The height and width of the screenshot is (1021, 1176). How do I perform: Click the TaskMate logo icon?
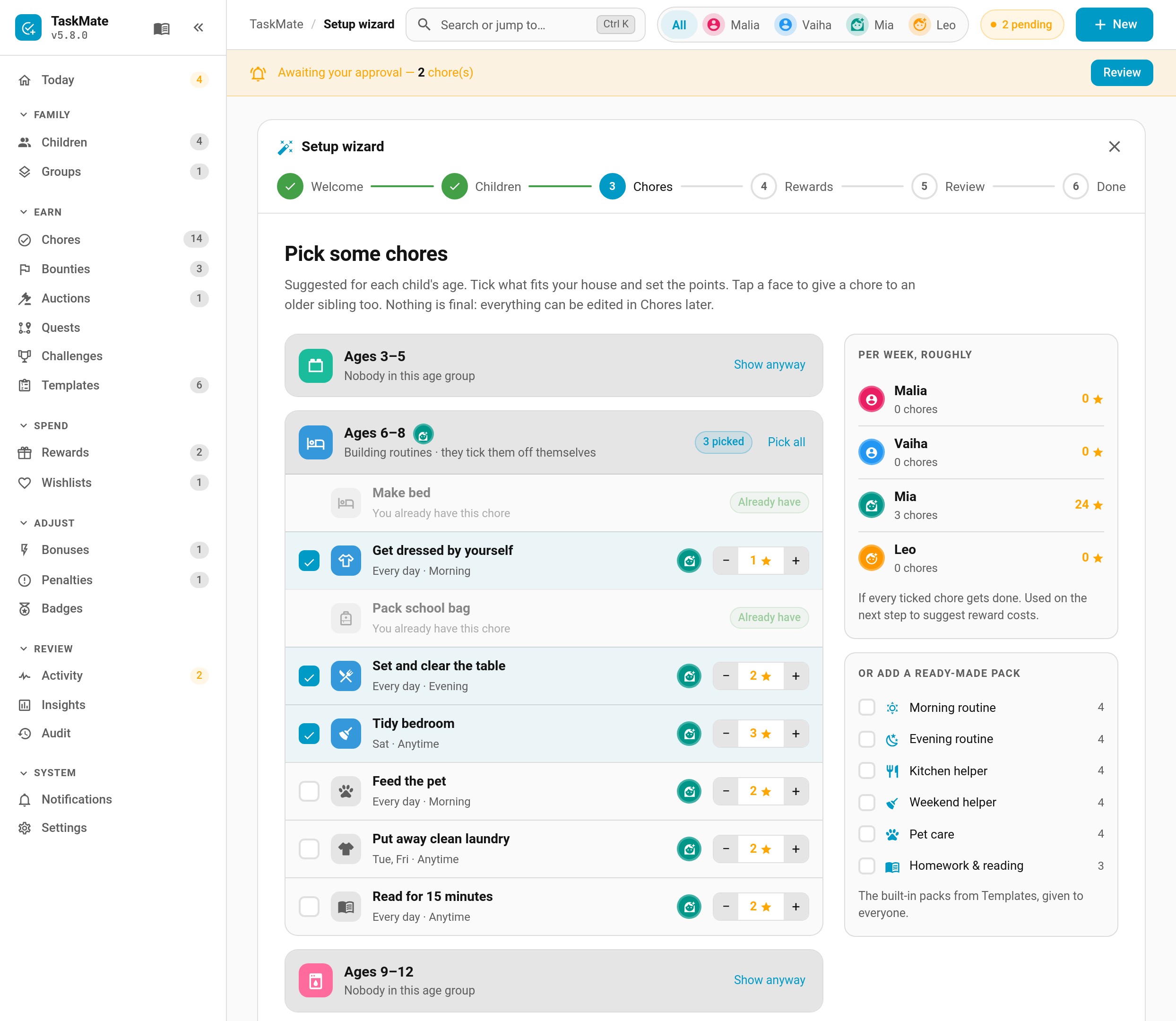pyautogui.click(x=28, y=27)
